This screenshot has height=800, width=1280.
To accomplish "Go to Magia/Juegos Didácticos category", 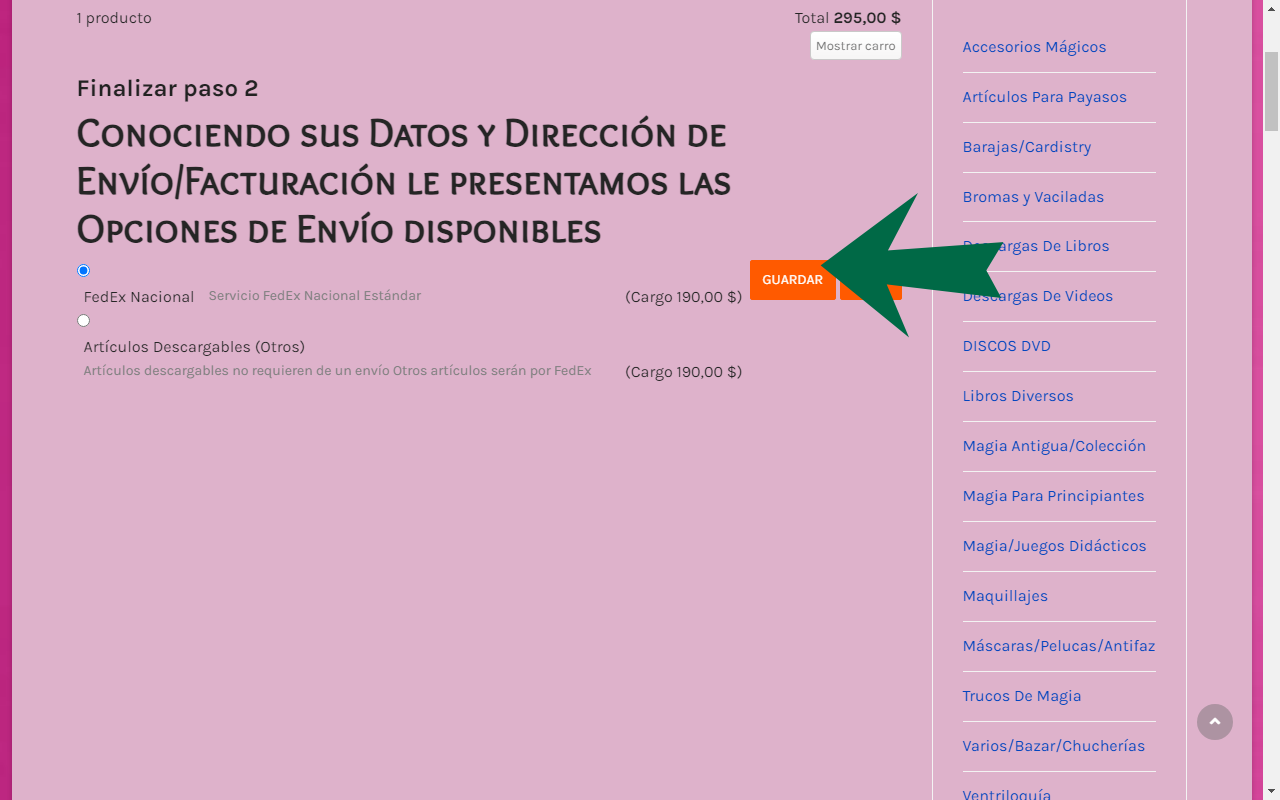I will click(1054, 546).
